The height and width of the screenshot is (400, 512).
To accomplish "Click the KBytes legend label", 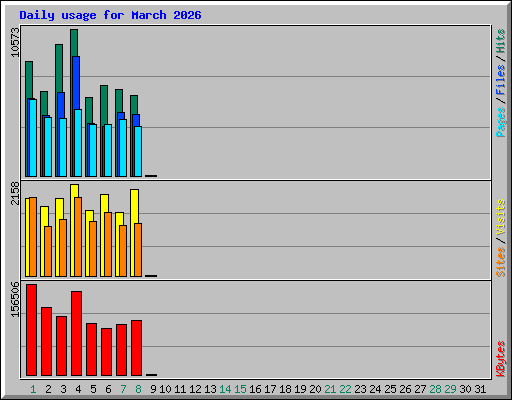I will coord(500,359).
